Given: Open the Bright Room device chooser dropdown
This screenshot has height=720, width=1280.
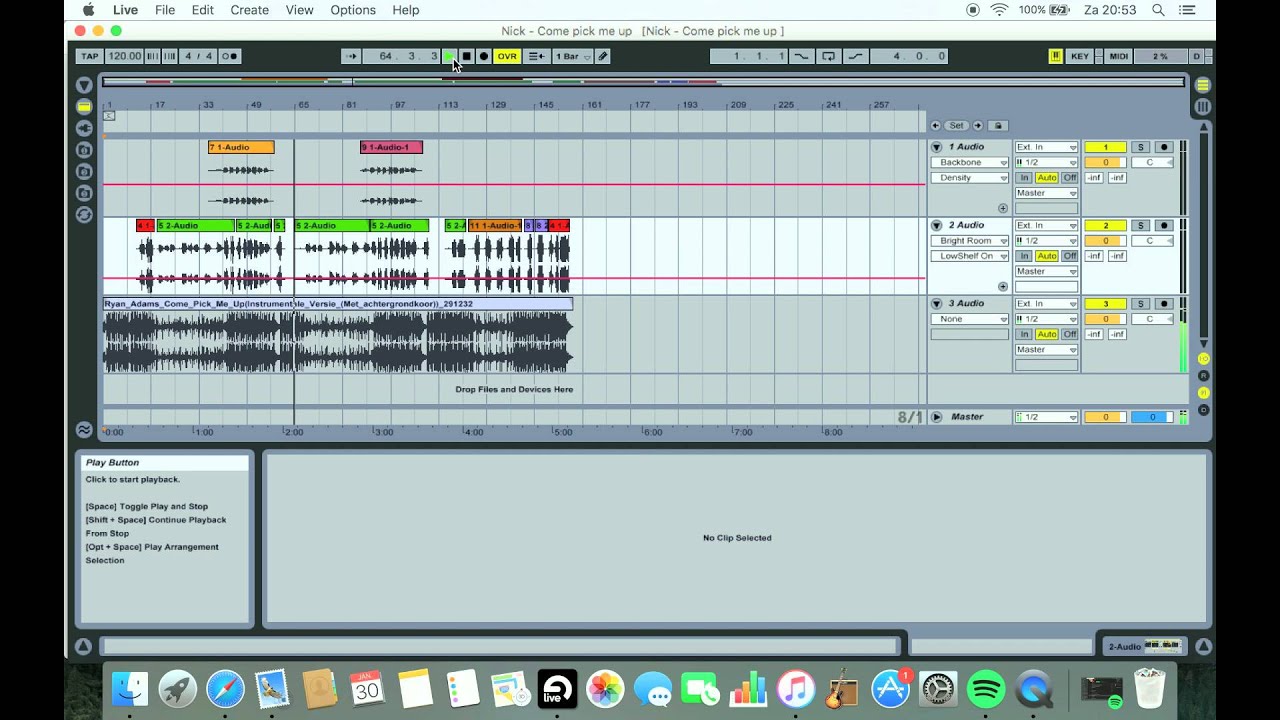Looking at the screenshot, I should tap(970, 240).
